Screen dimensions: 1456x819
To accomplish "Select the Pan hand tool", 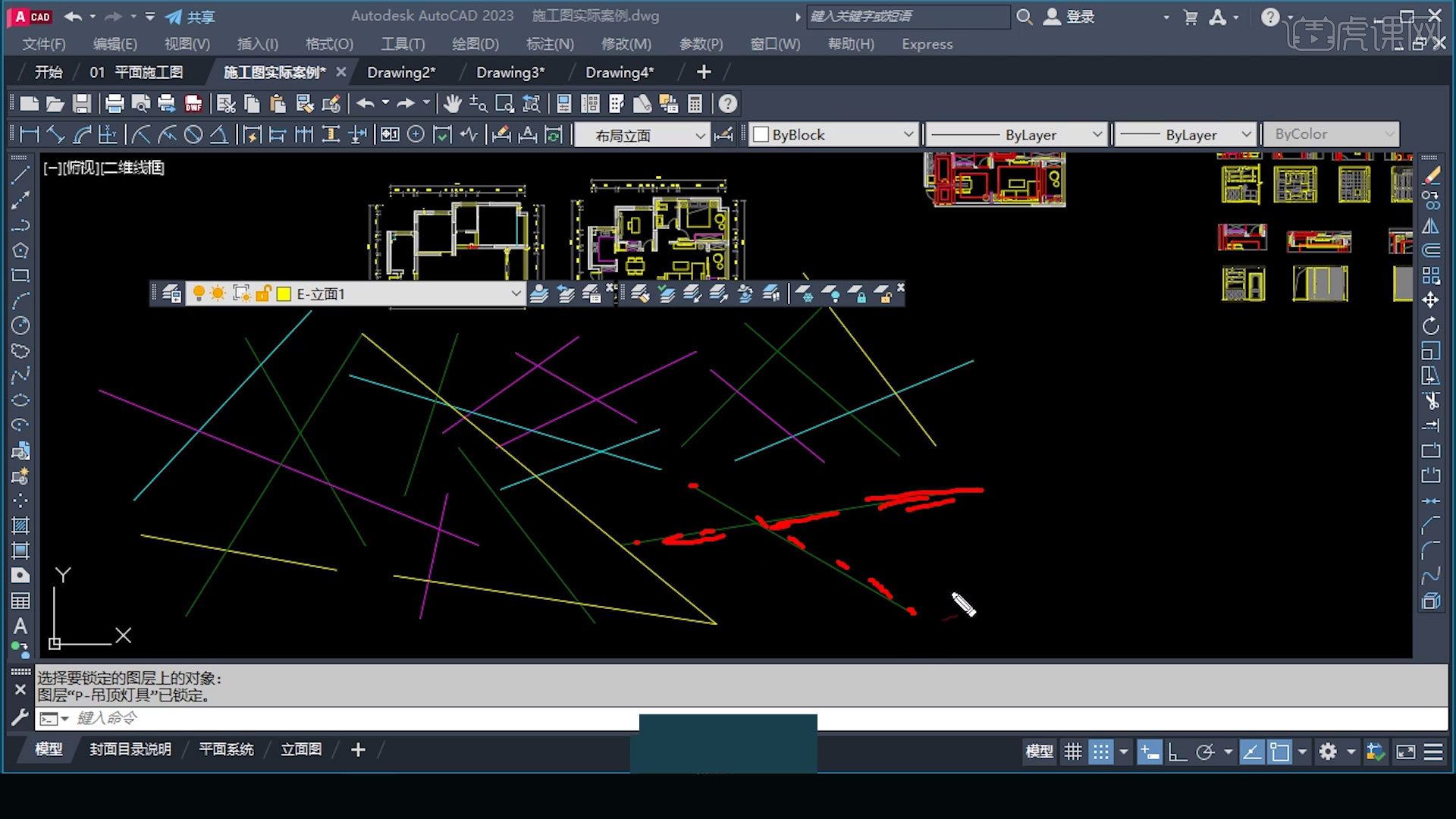I will point(452,103).
